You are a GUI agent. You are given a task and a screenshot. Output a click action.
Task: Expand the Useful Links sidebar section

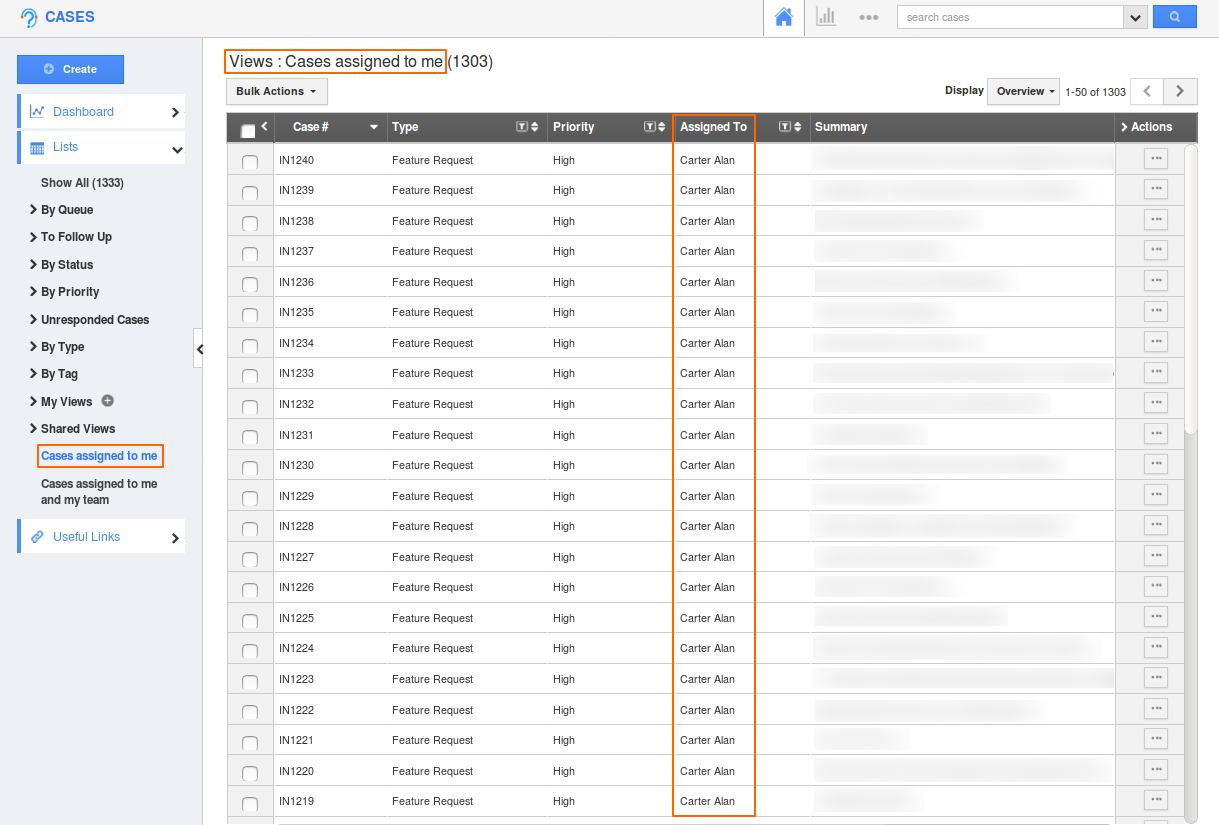coord(100,537)
